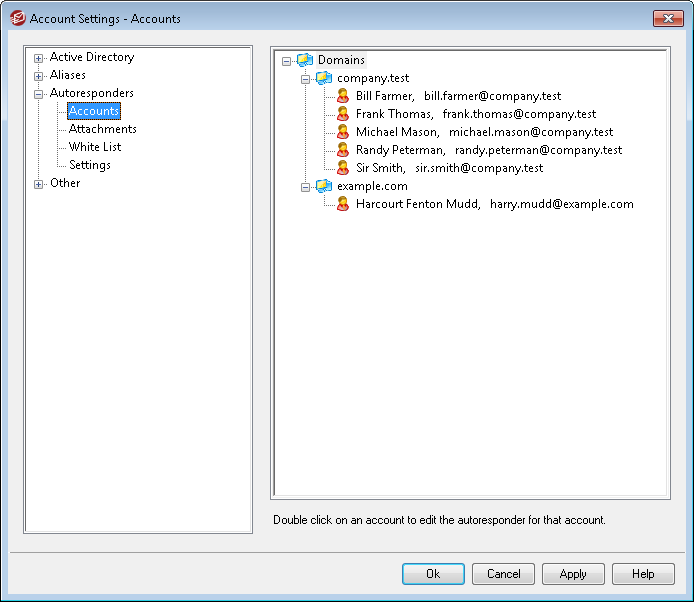This screenshot has width=694, height=602.
Task: Click the company.test domain icon
Action: tap(324, 78)
